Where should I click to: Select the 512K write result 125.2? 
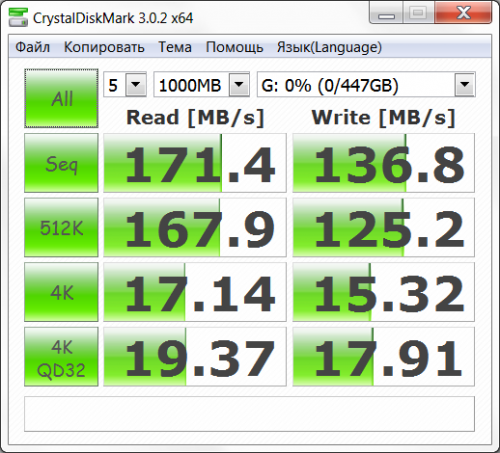(x=383, y=227)
